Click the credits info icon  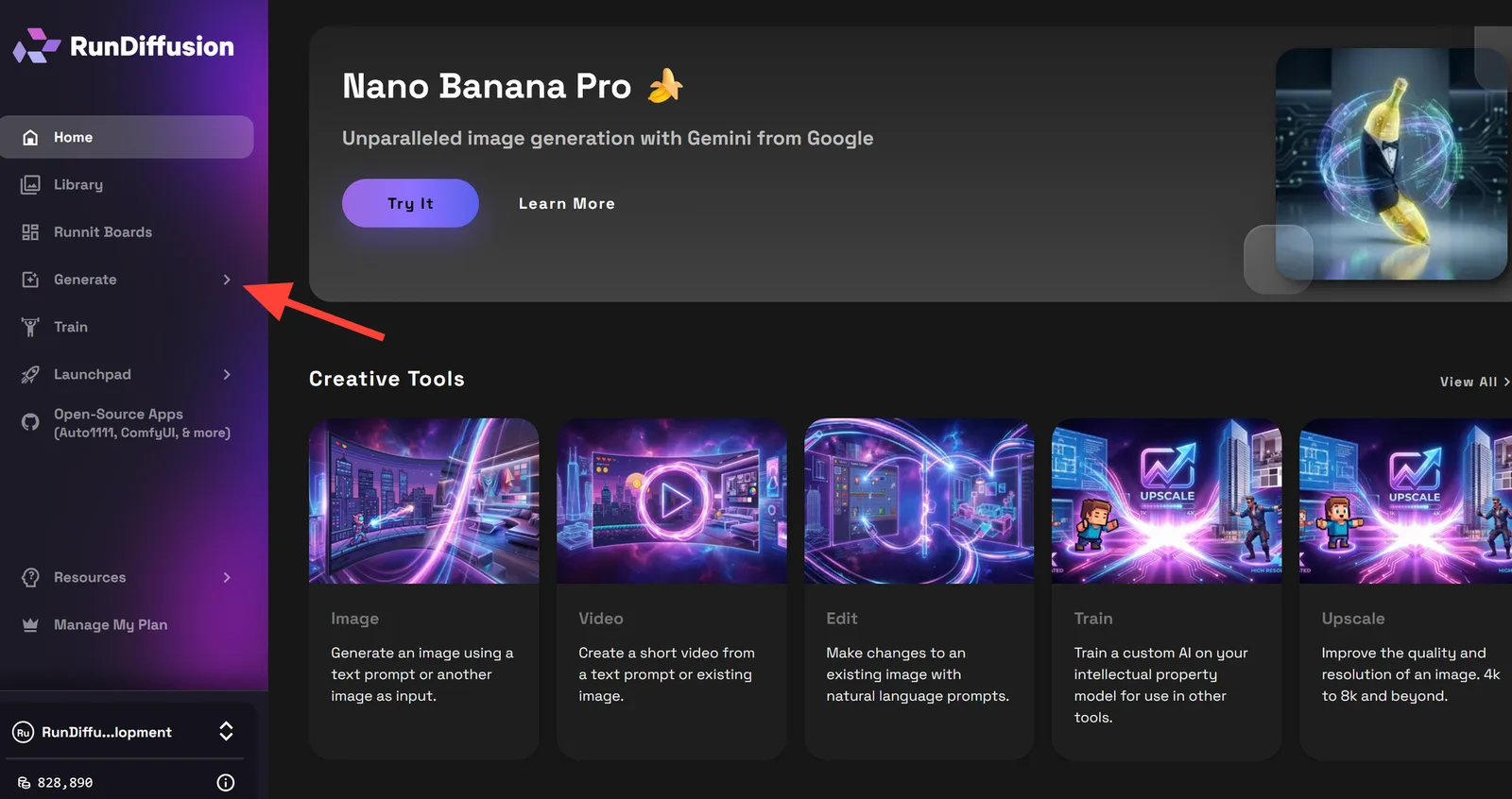coord(226,782)
